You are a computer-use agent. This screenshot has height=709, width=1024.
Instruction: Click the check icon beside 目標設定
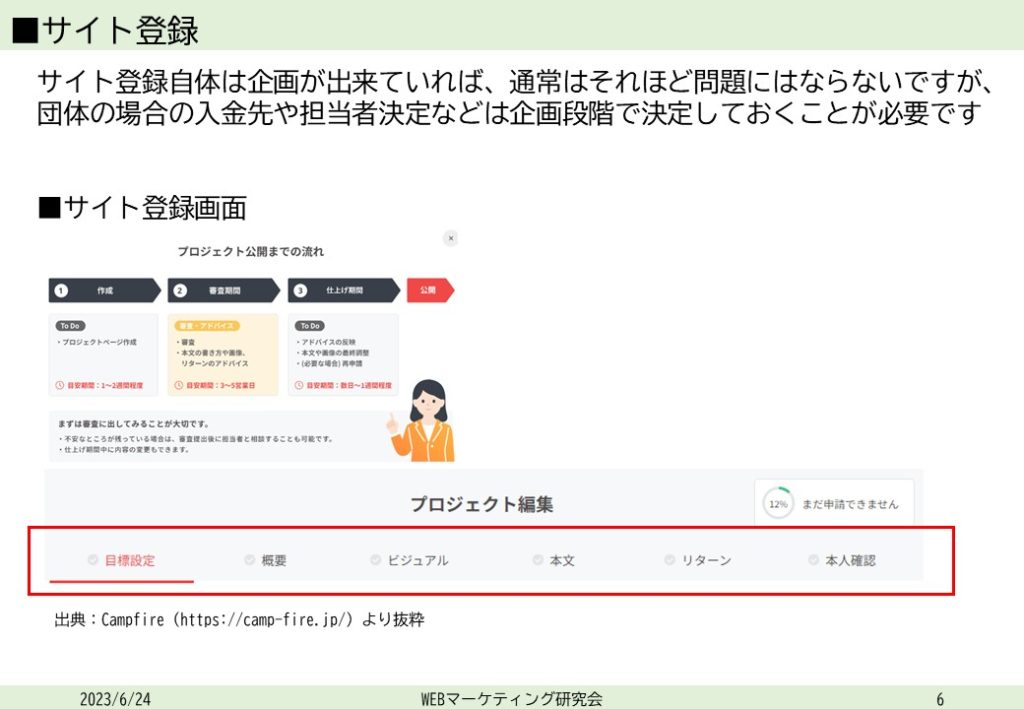[x=93, y=560]
